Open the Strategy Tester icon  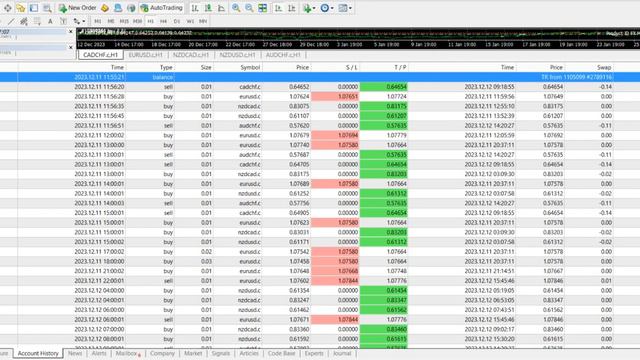[x=47, y=8]
